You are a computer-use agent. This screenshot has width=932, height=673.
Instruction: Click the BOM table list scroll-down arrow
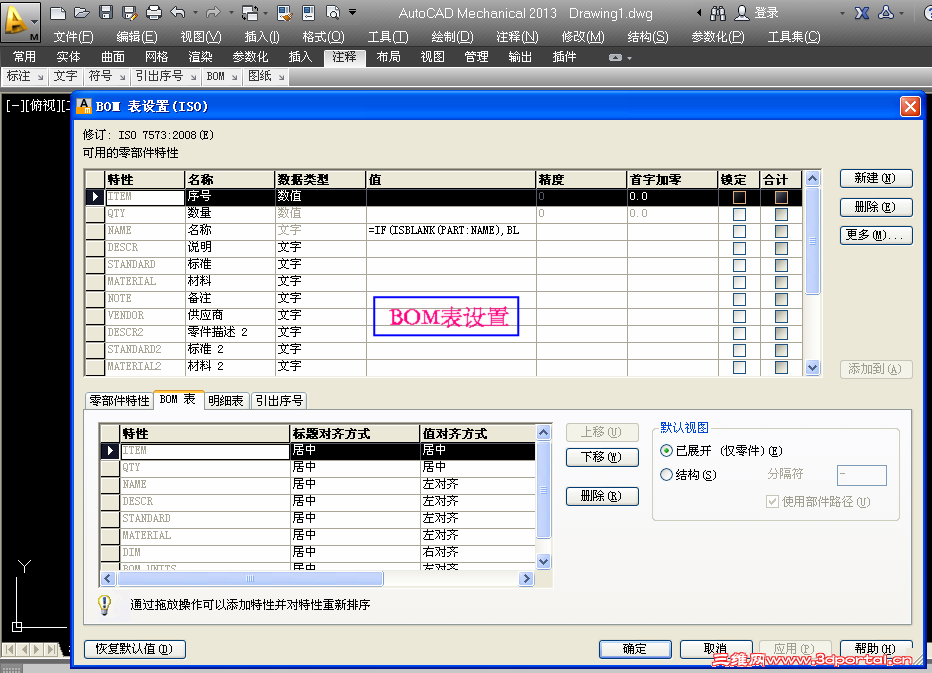(543, 561)
